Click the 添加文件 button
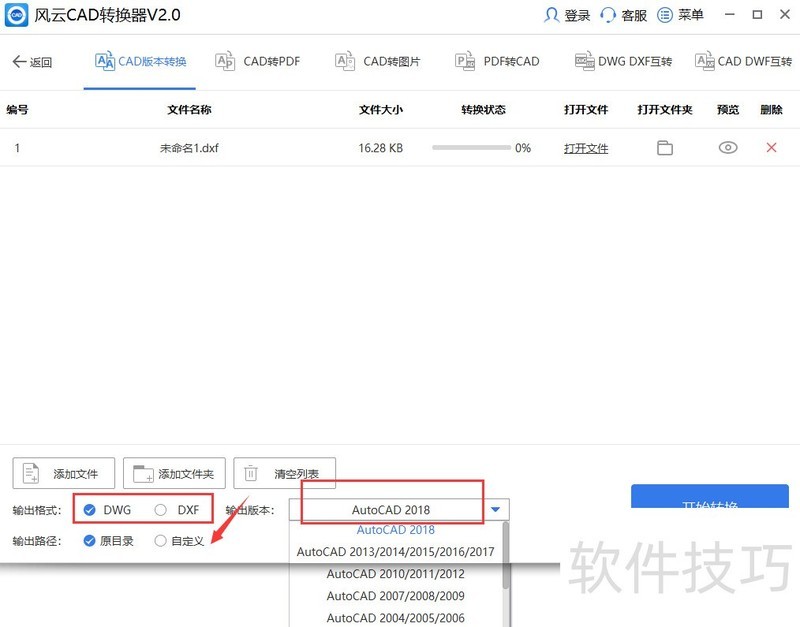 pos(64,473)
